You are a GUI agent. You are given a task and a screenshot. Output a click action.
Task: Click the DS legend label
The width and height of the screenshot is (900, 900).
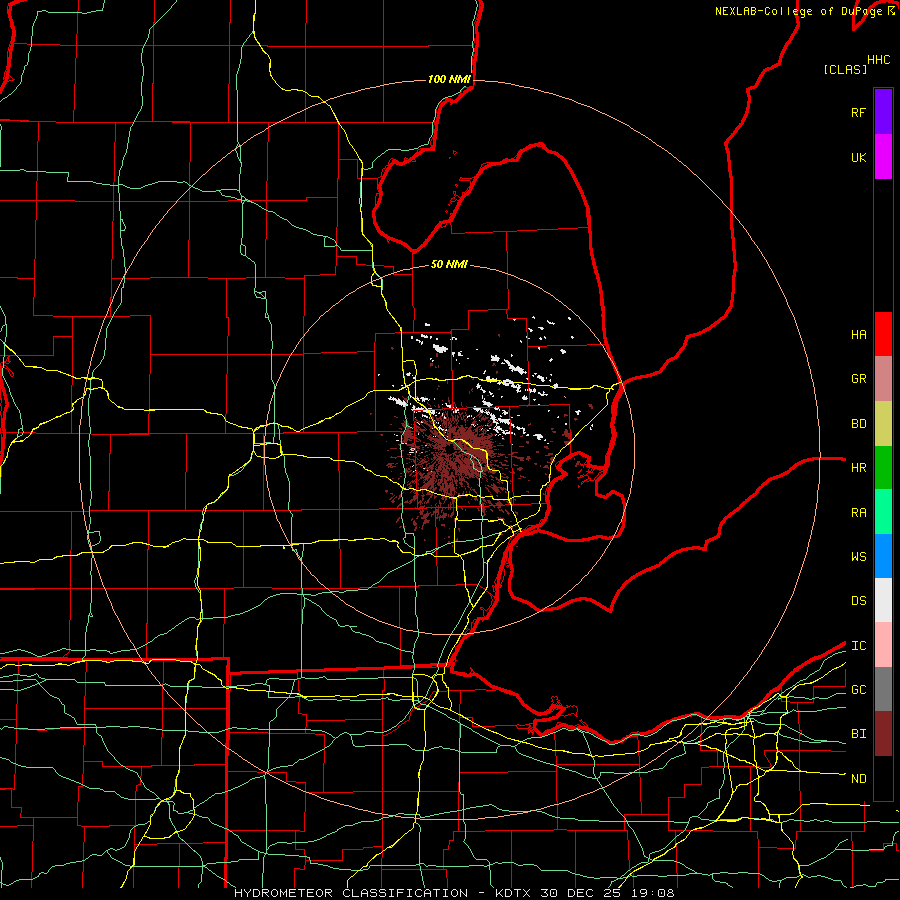pos(858,601)
